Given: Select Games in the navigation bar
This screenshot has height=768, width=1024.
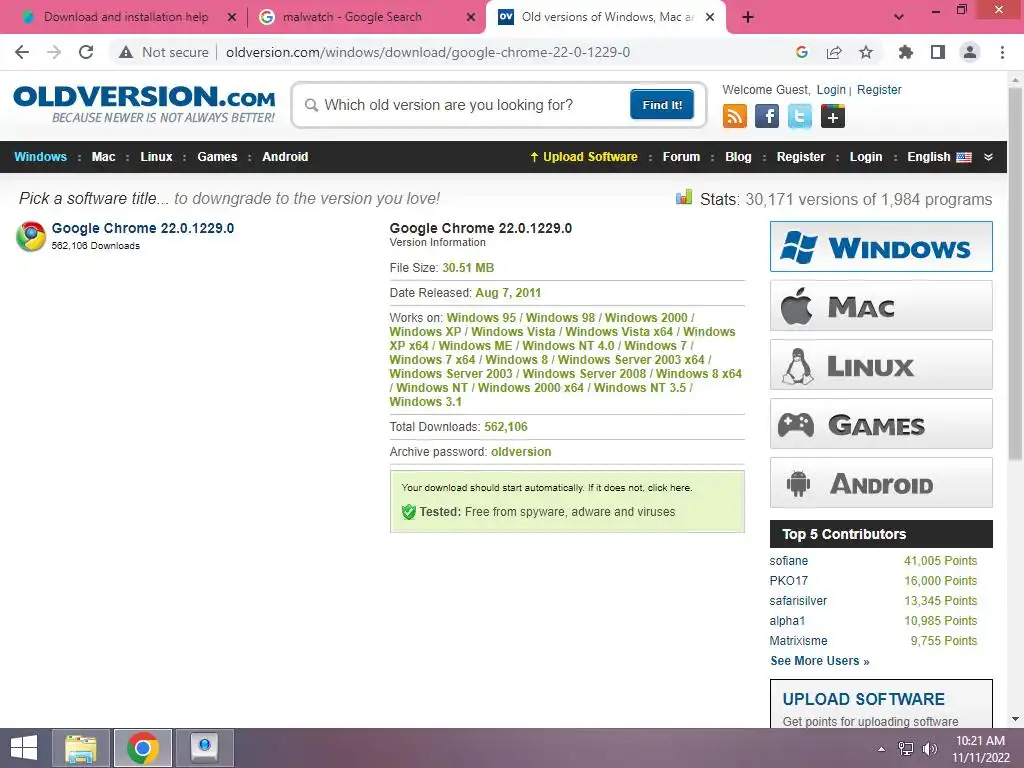Looking at the screenshot, I should (x=217, y=157).
